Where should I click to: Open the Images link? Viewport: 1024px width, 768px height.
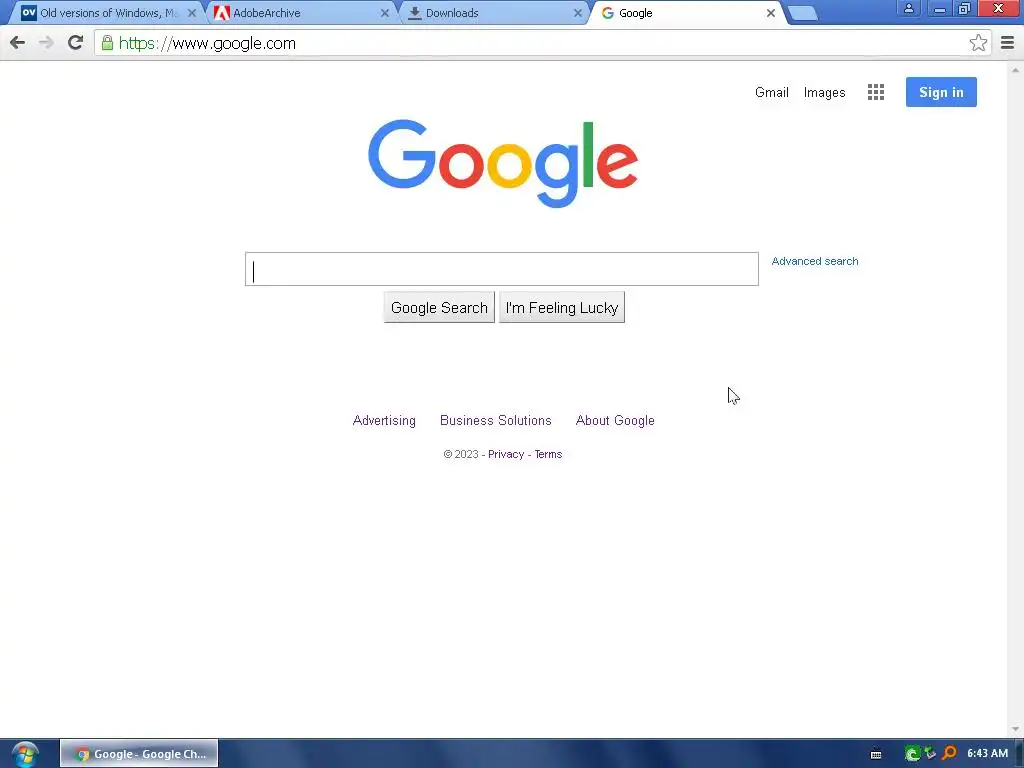[x=824, y=93]
